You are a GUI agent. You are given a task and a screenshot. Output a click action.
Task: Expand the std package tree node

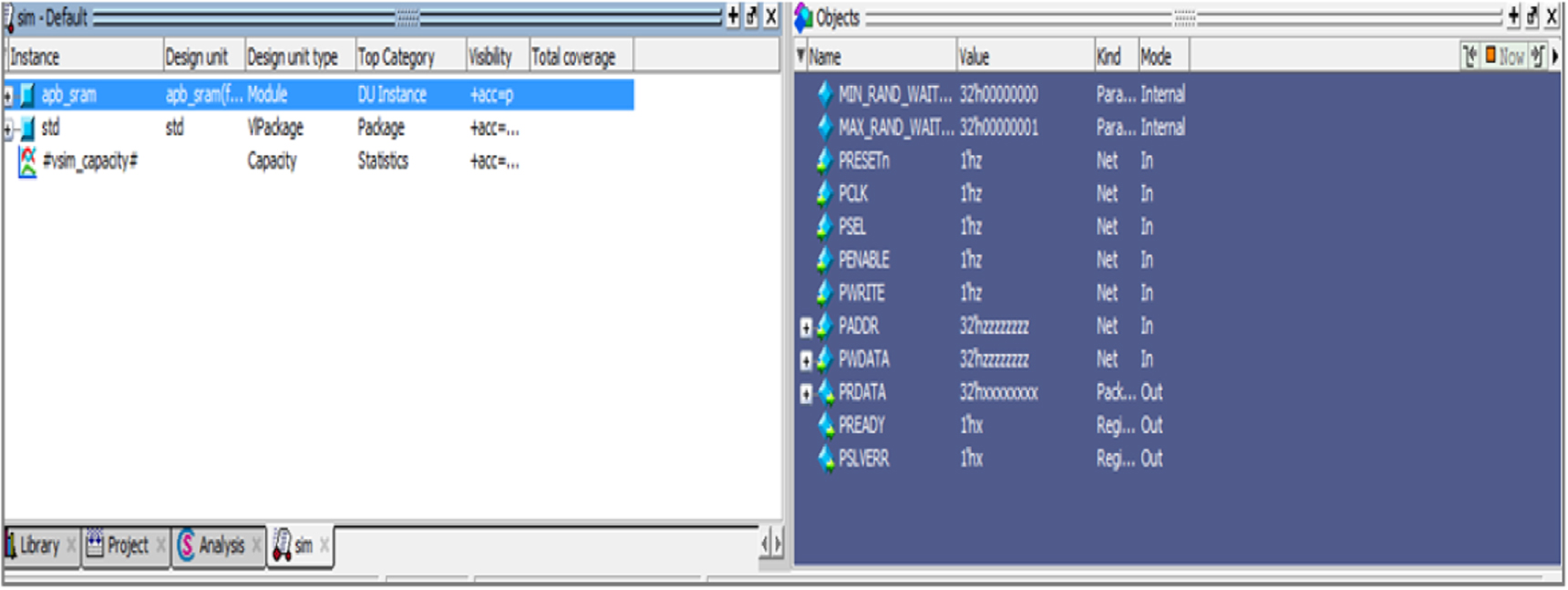[x=8, y=129]
